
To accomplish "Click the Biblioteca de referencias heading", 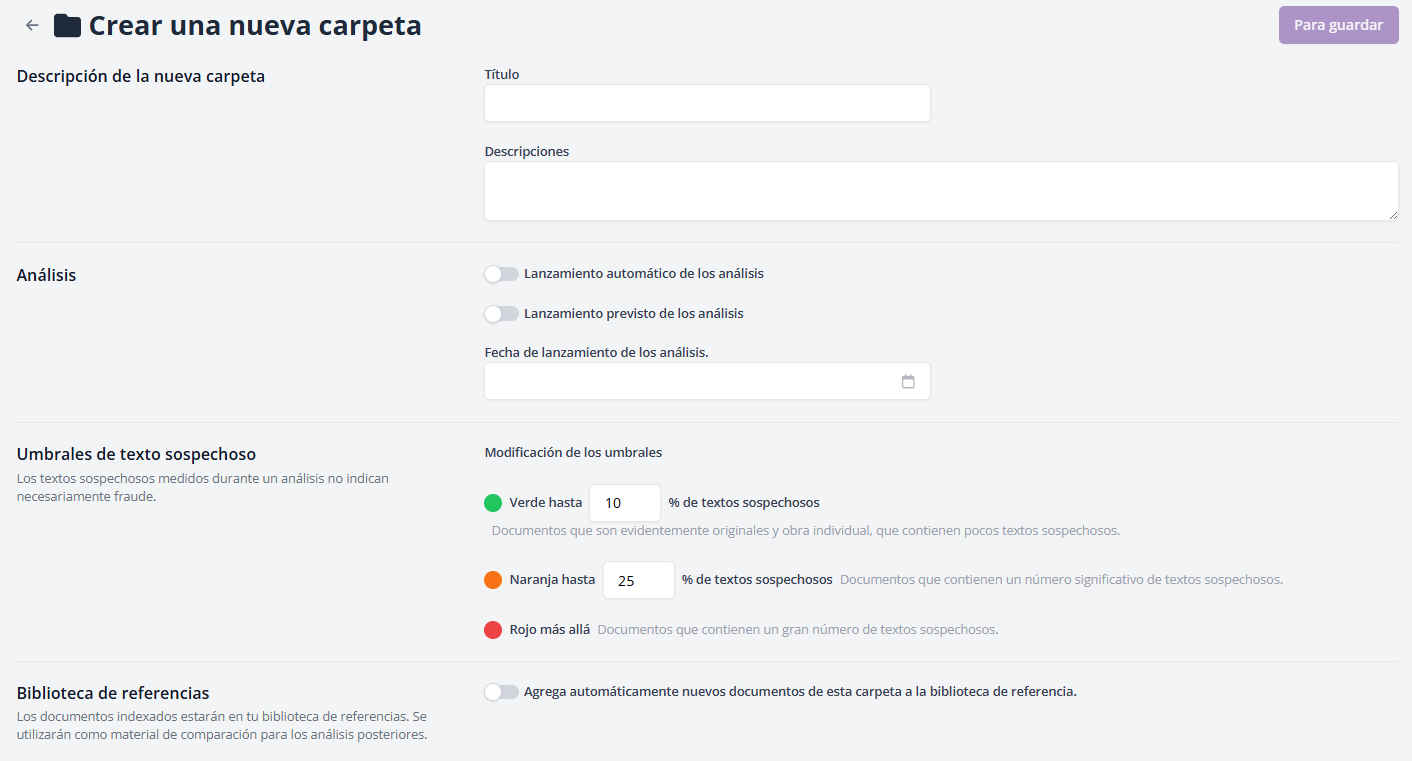I will coord(113,693).
